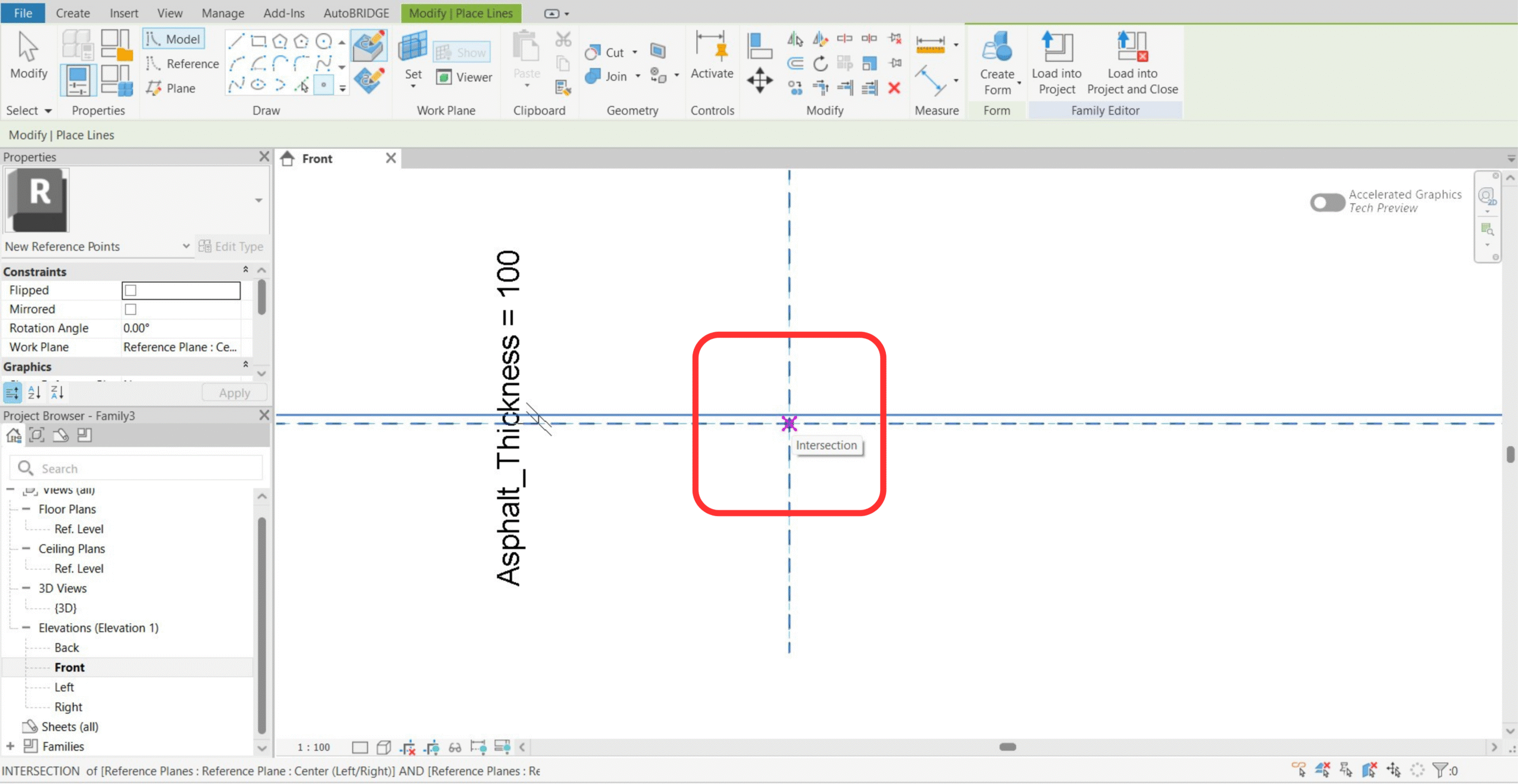This screenshot has width=1518, height=784.
Task: Click Load into Project icon
Action: pyautogui.click(x=1057, y=47)
